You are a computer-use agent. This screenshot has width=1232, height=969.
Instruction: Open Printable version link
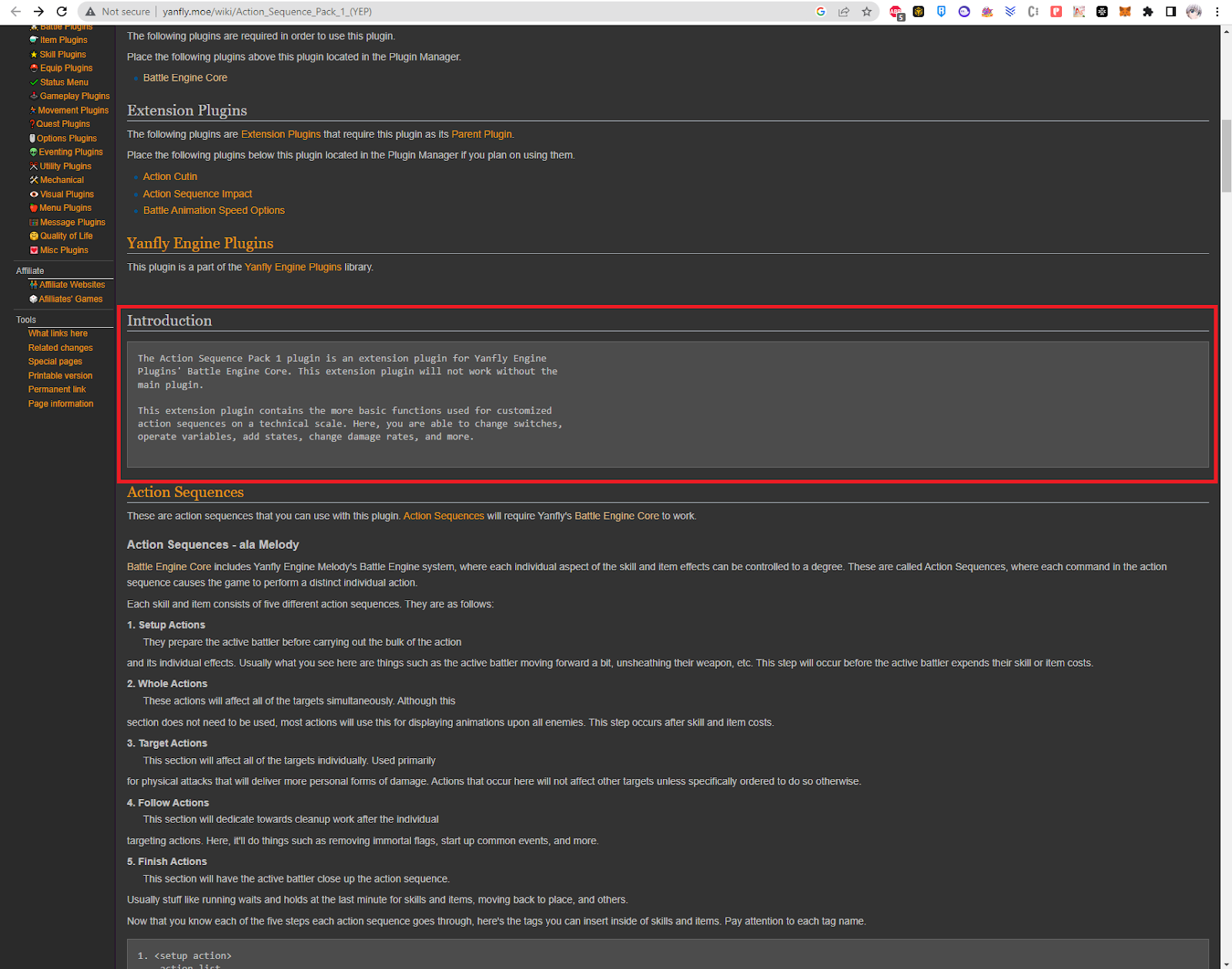(60, 376)
